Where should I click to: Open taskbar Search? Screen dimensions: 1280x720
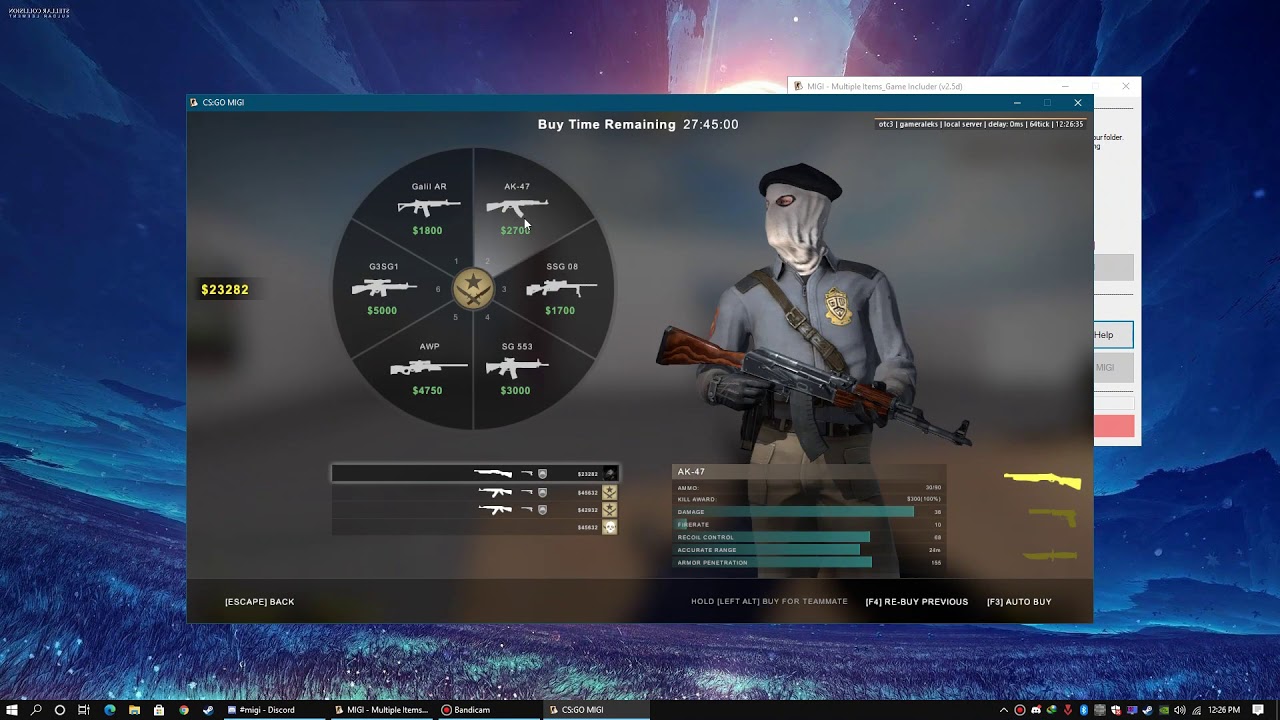coord(36,710)
